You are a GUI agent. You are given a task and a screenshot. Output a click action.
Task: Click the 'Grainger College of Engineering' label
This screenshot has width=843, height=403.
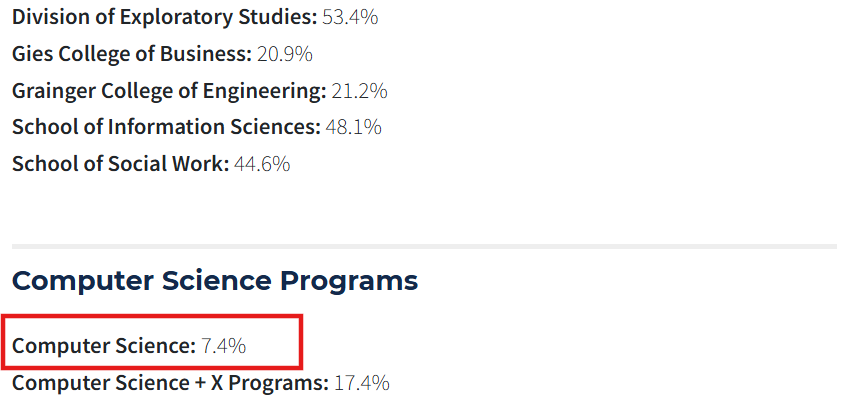click(x=169, y=91)
